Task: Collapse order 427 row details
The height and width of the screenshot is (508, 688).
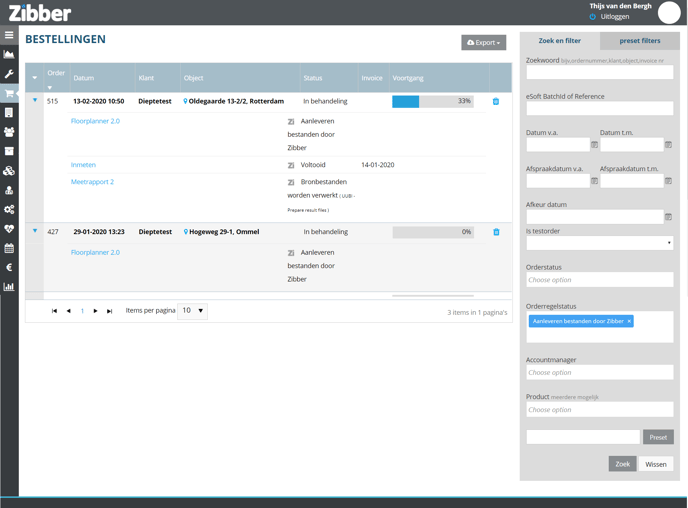Action: tap(35, 231)
